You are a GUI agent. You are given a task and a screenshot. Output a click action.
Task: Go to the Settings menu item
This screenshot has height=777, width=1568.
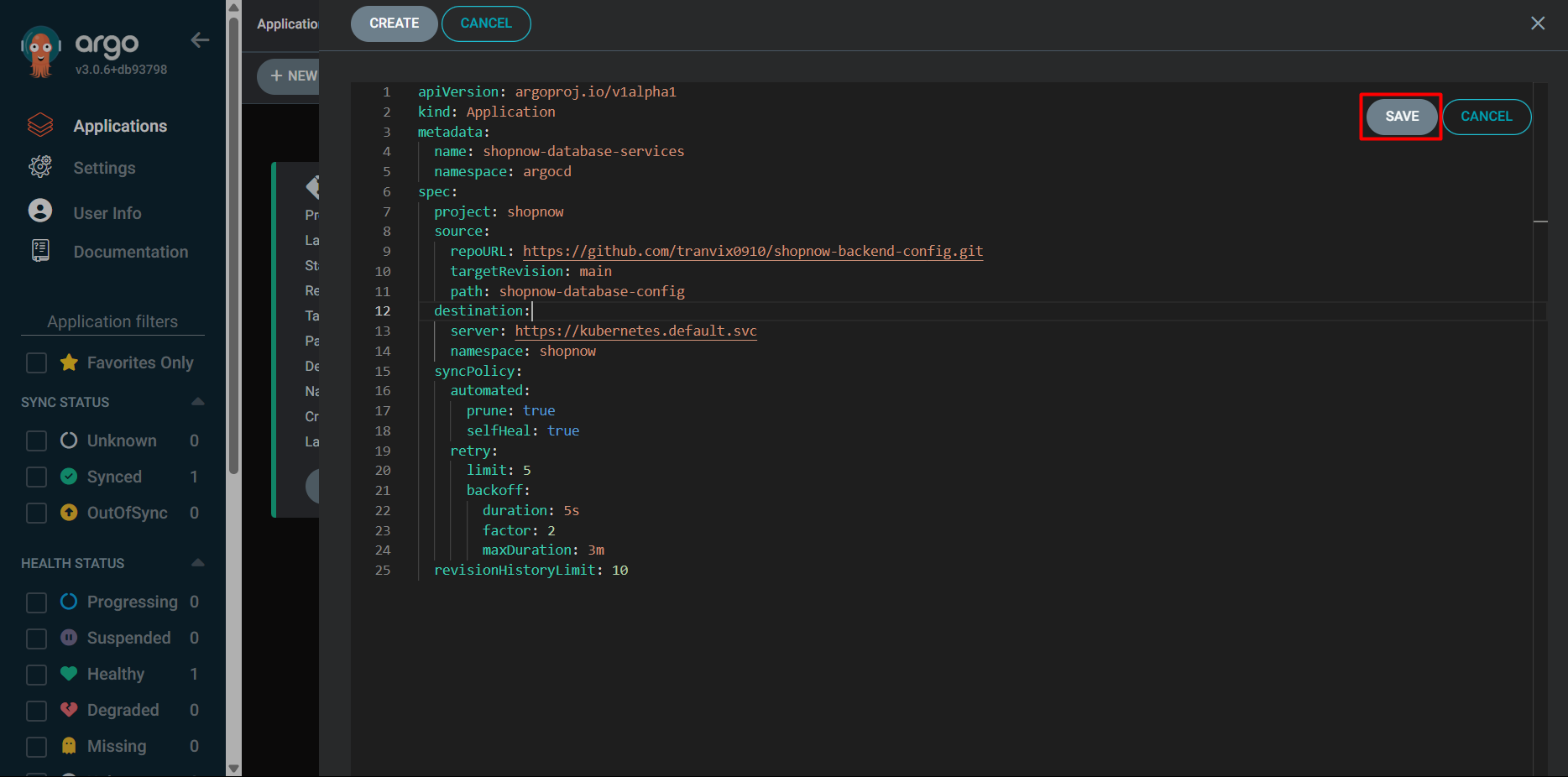104,168
